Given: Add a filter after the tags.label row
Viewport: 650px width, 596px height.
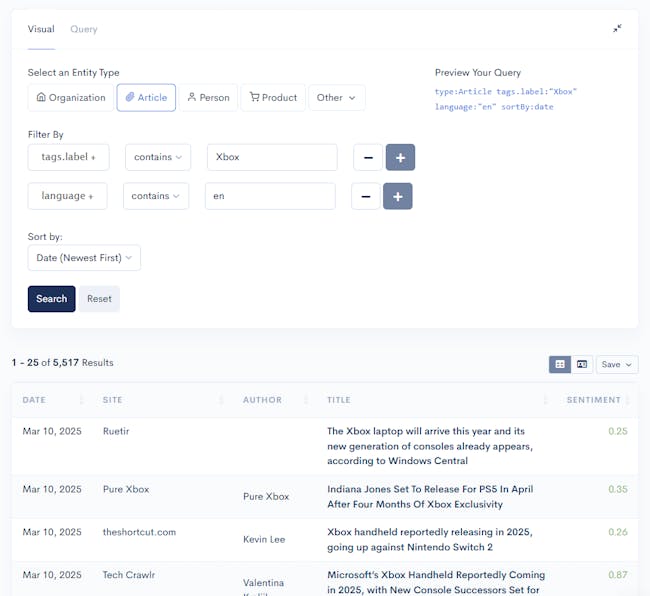Looking at the screenshot, I should pyautogui.click(x=400, y=157).
